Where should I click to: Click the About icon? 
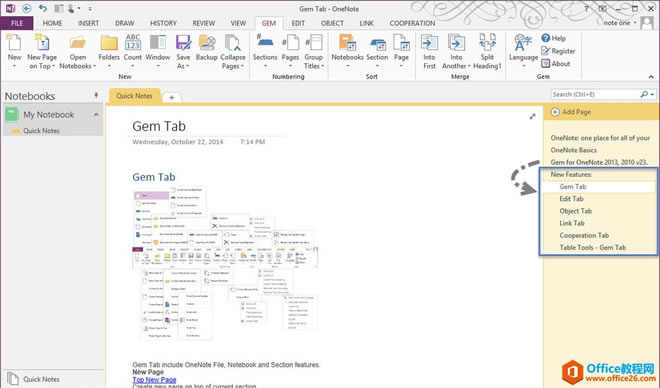(546, 64)
